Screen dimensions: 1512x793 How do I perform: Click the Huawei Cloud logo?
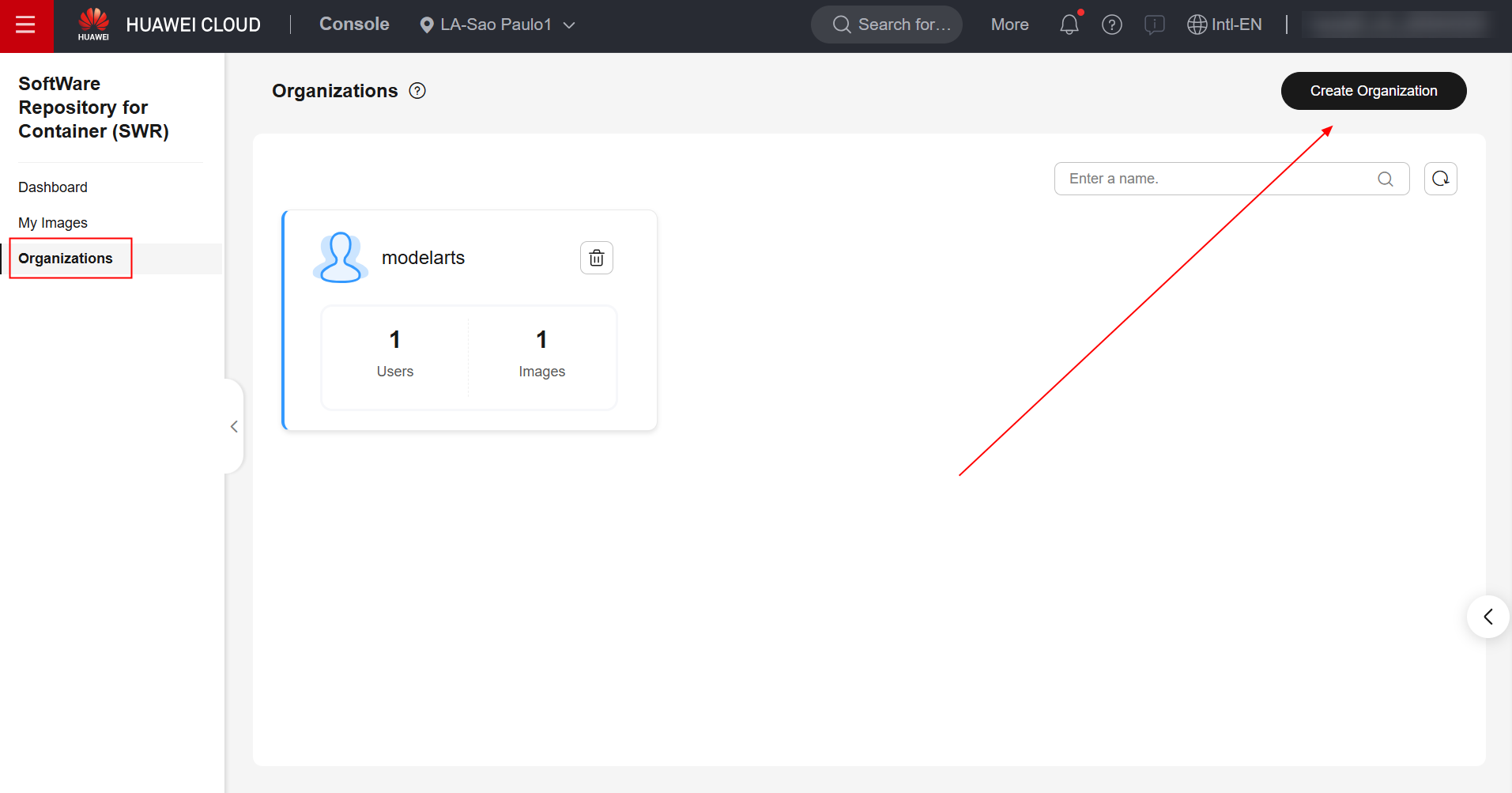point(169,25)
